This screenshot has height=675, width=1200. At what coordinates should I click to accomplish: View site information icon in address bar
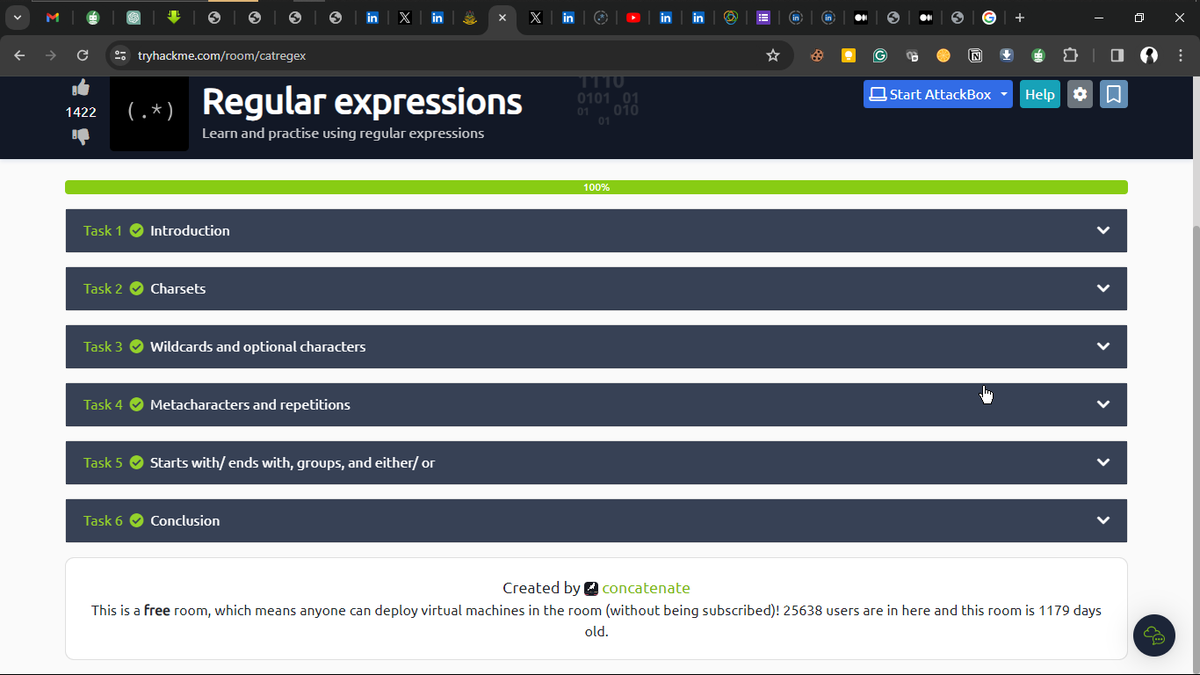pos(120,56)
